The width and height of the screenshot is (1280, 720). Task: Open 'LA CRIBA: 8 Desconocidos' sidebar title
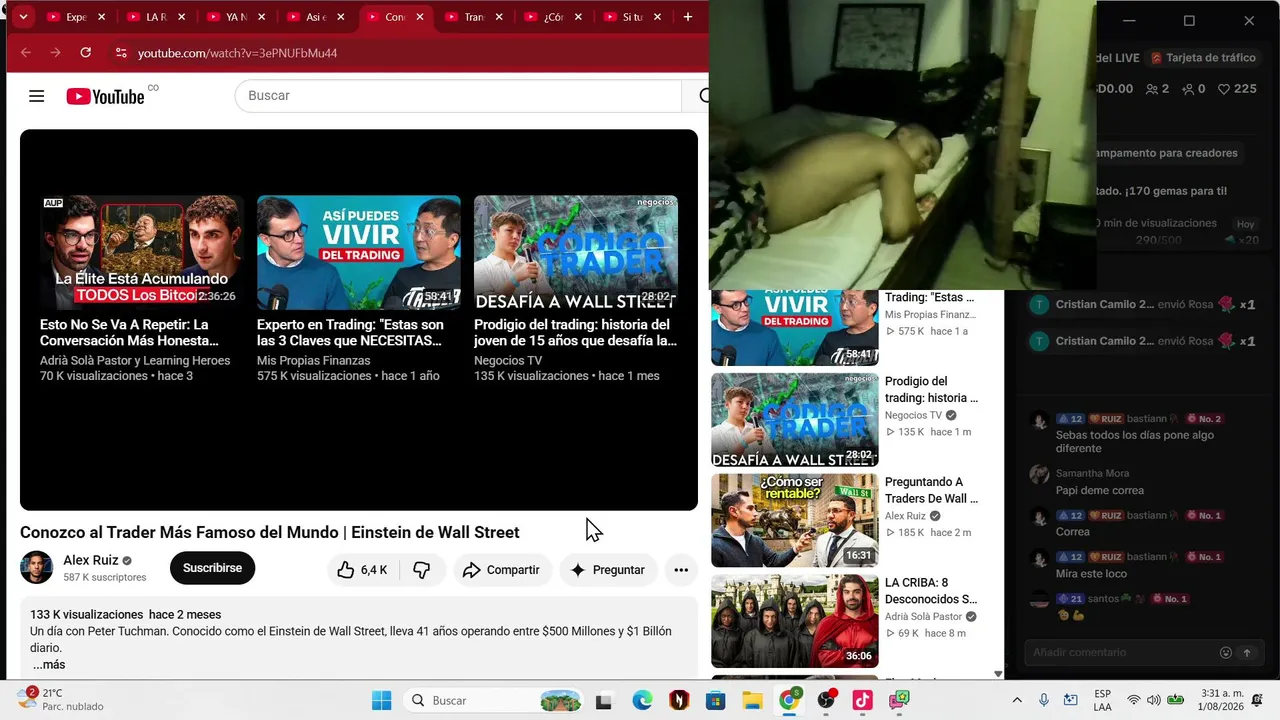pyautogui.click(x=931, y=591)
